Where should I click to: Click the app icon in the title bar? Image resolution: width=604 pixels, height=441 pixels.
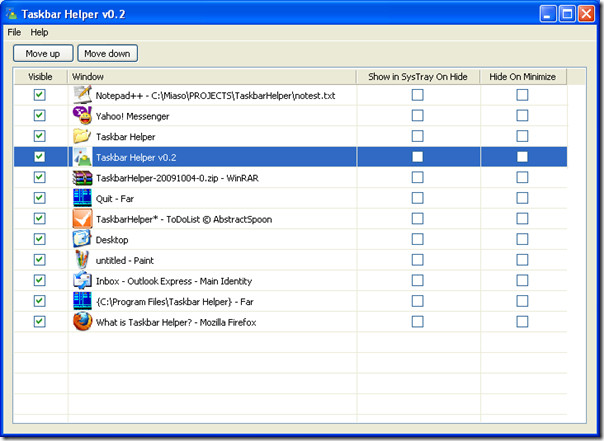click(11, 14)
